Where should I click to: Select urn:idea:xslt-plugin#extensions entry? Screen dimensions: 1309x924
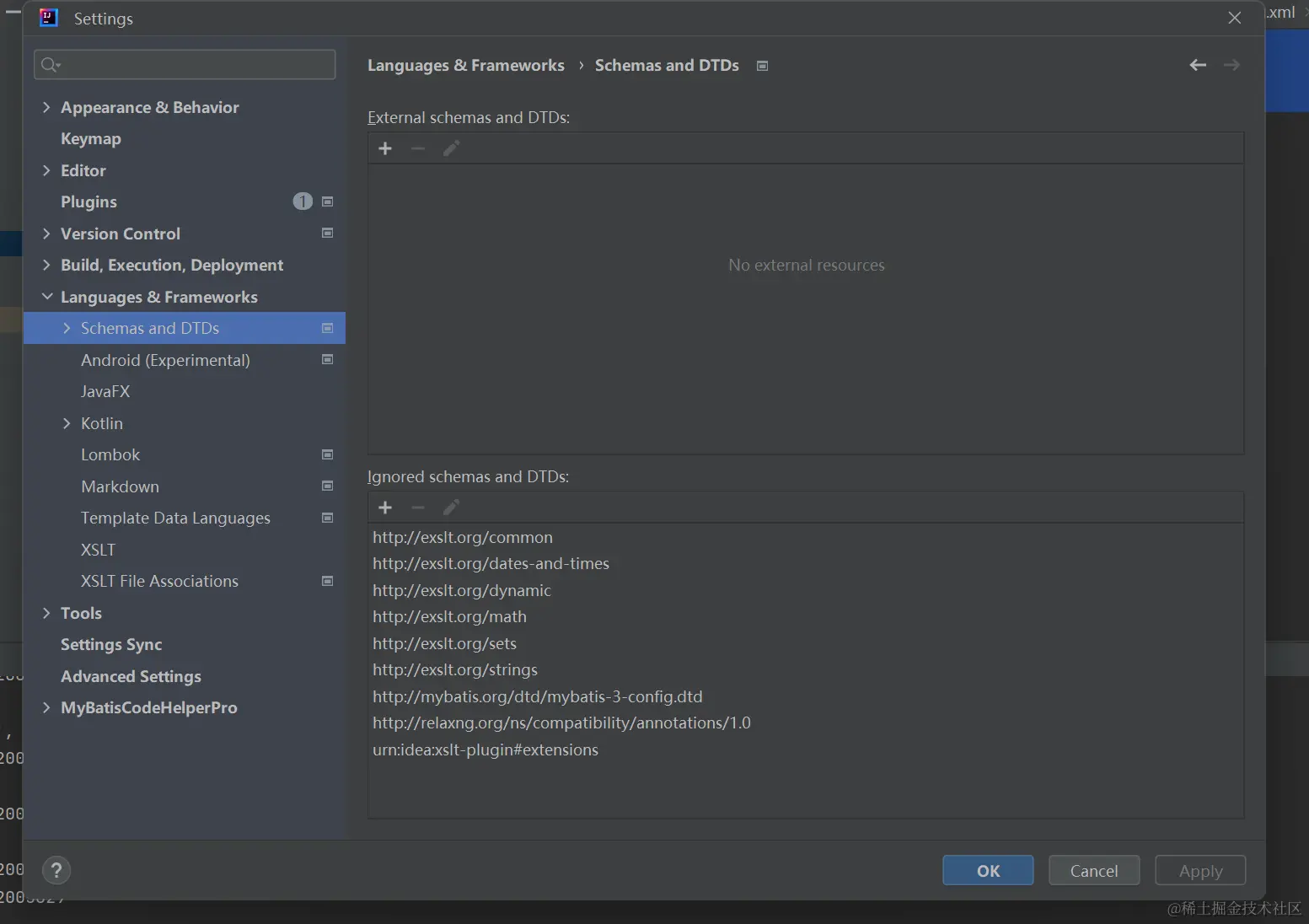click(x=806, y=749)
